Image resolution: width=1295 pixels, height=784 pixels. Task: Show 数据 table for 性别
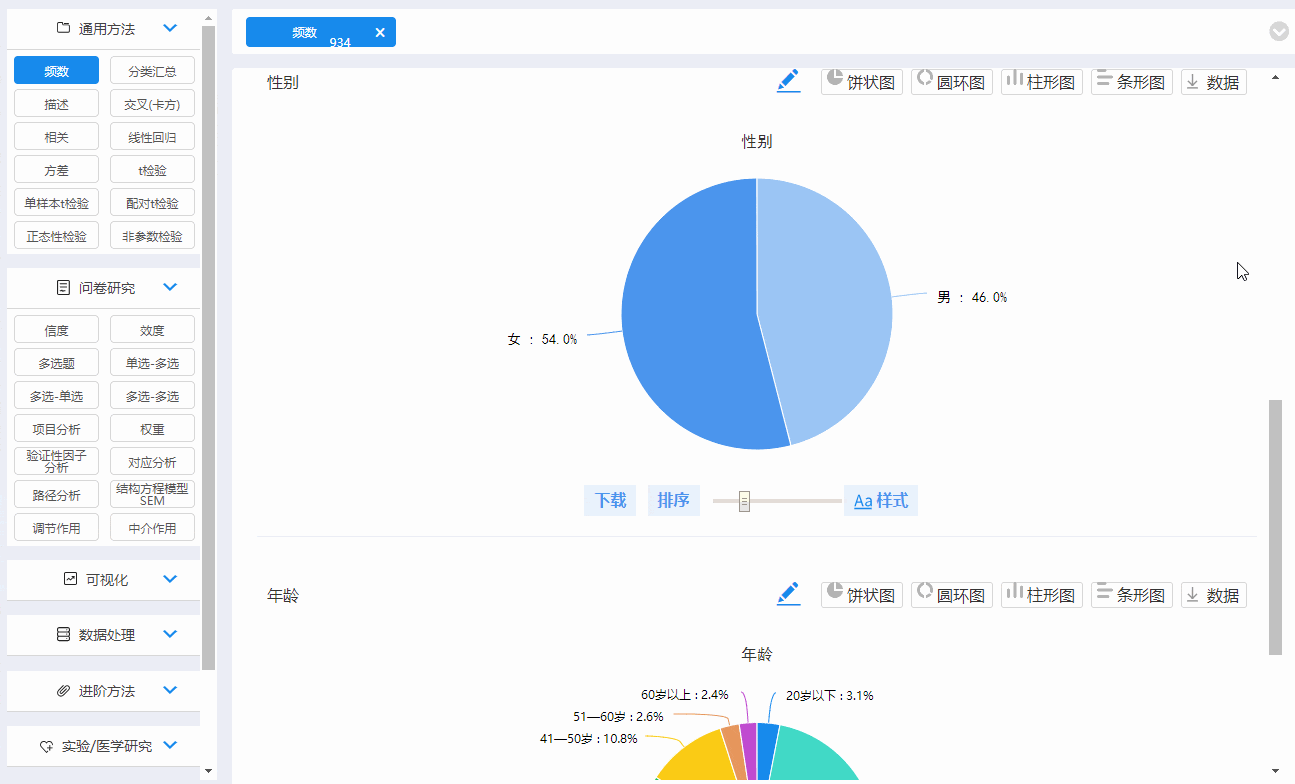pos(1214,82)
